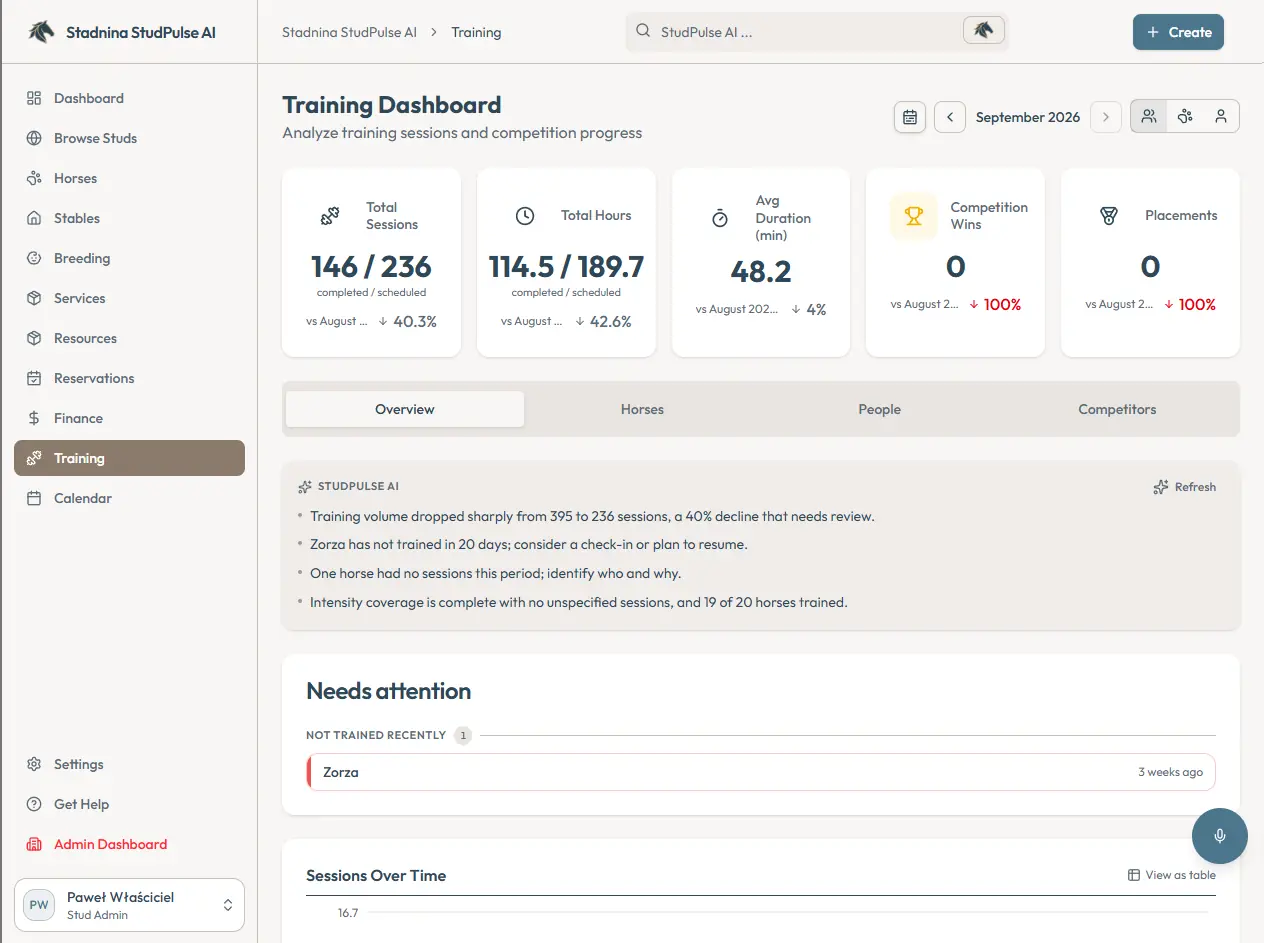
Task: Click the Sessions Over Time chart title
Action: tap(376, 875)
